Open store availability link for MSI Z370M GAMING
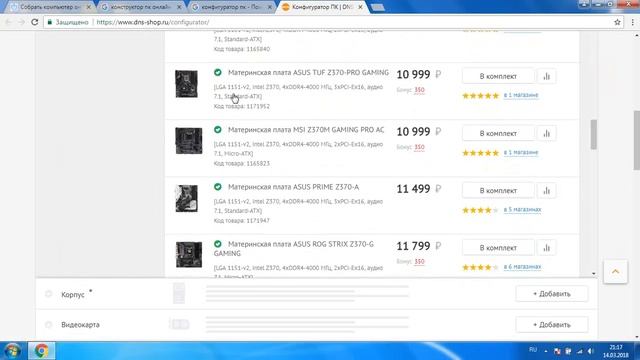This screenshot has height=360, width=640. [x=521, y=152]
